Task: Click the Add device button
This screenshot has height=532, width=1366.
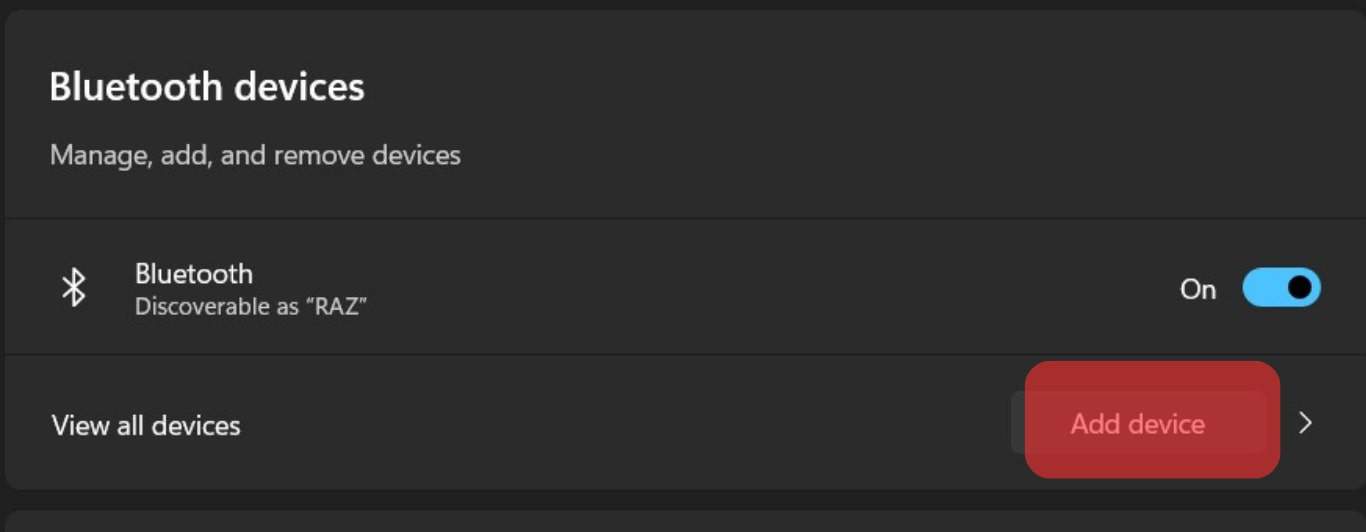Action: pyautogui.click(x=1138, y=424)
